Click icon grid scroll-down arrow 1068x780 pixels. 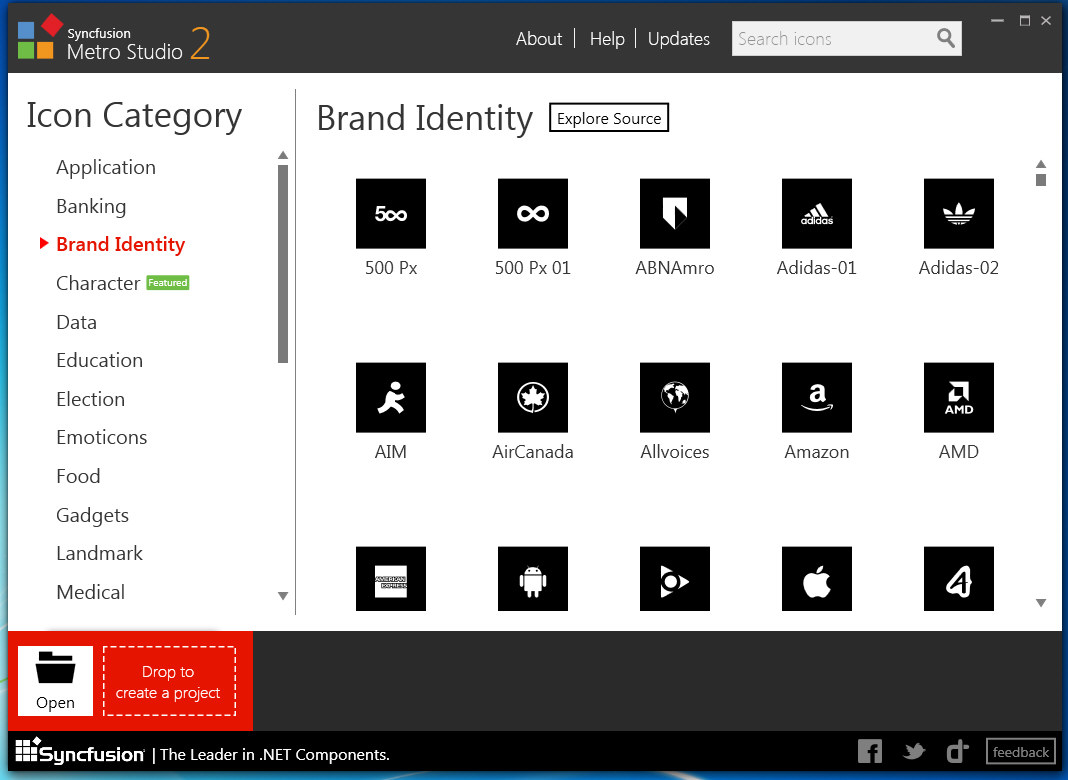(1040, 602)
